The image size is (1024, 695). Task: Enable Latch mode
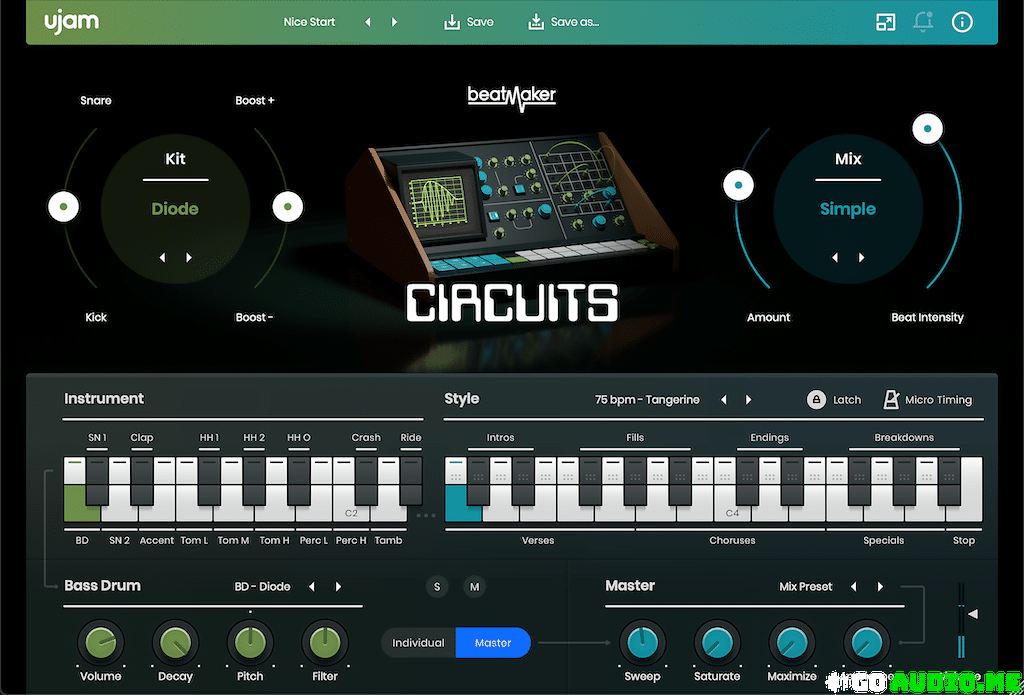(x=834, y=400)
